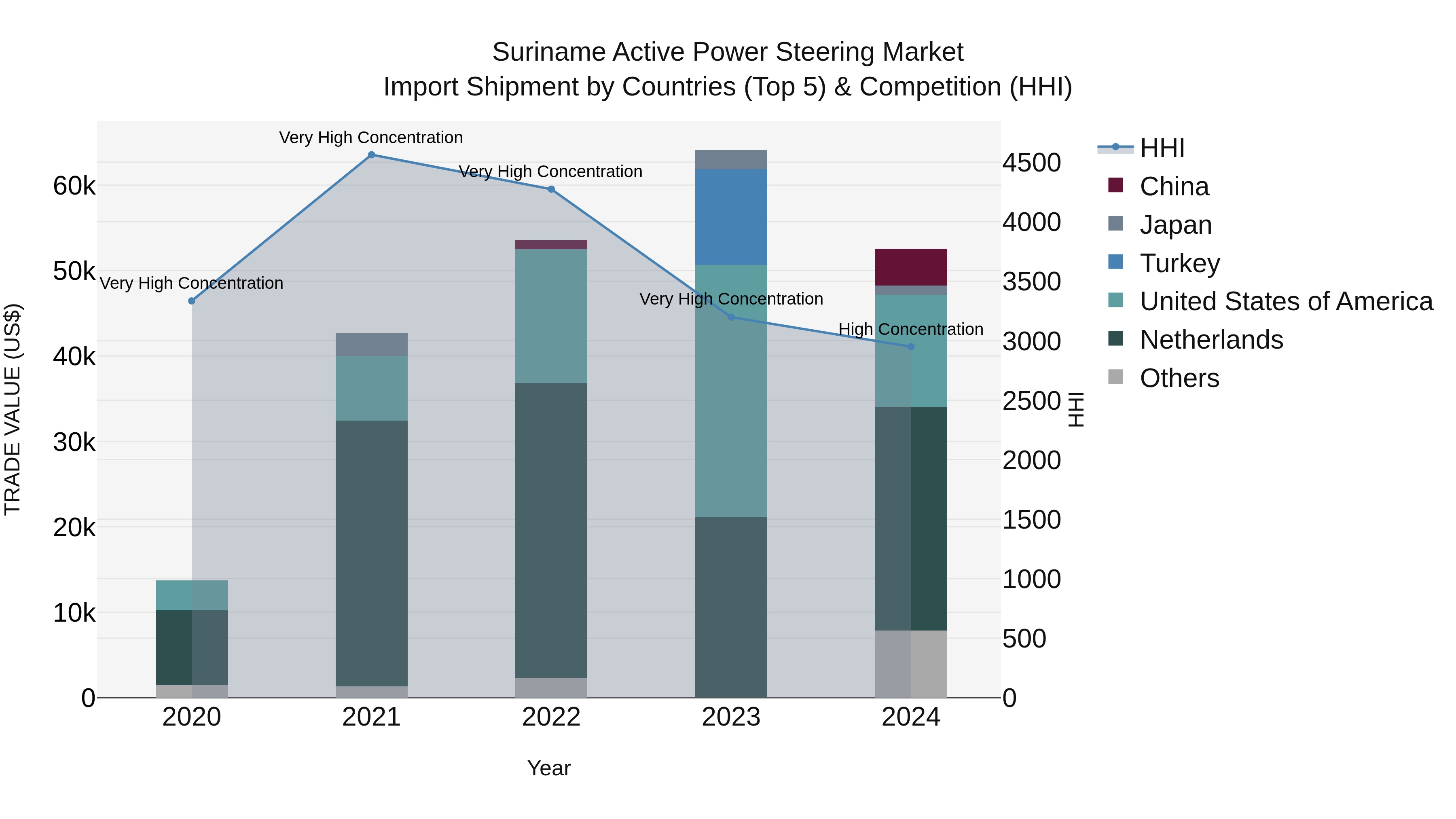Click Very High Concentration annotation above 2021
The height and width of the screenshot is (819, 1456).
tap(371, 138)
